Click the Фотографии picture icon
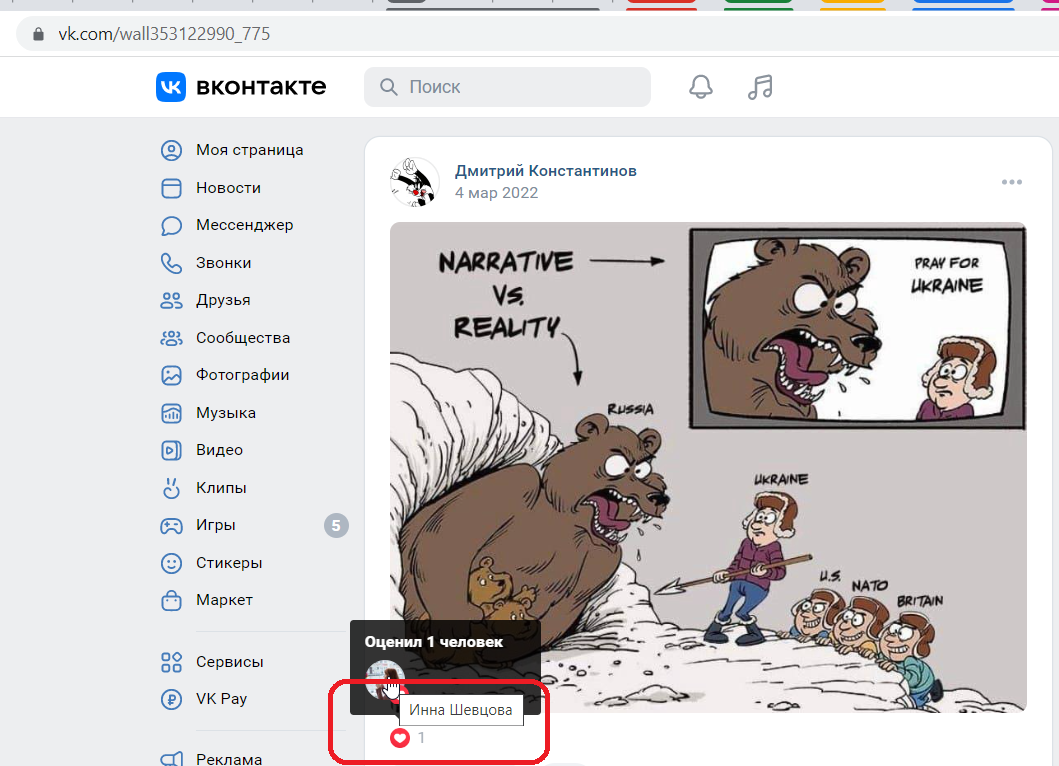Screen dimensions: 1059x766 click(x=172, y=375)
